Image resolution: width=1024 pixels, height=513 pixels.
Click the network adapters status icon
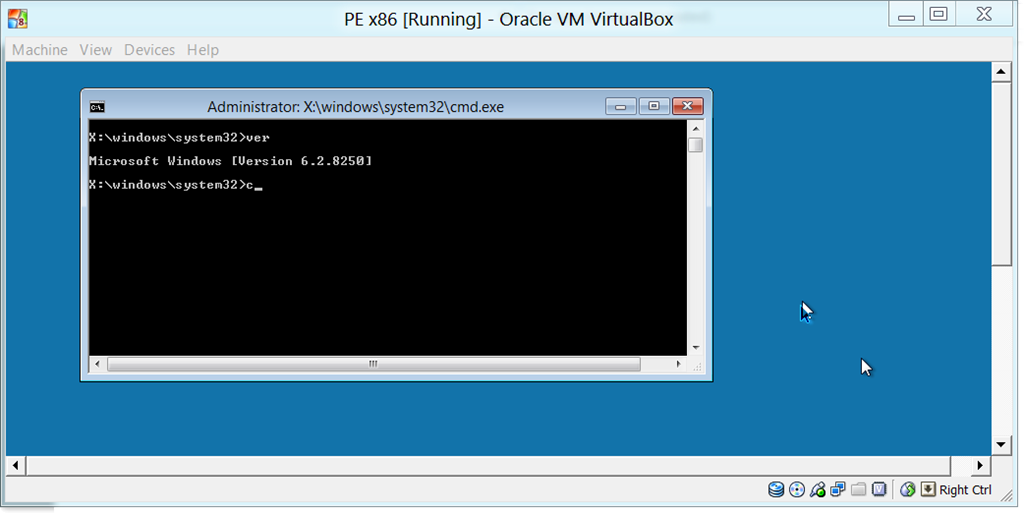pyautogui.click(x=838, y=489)
